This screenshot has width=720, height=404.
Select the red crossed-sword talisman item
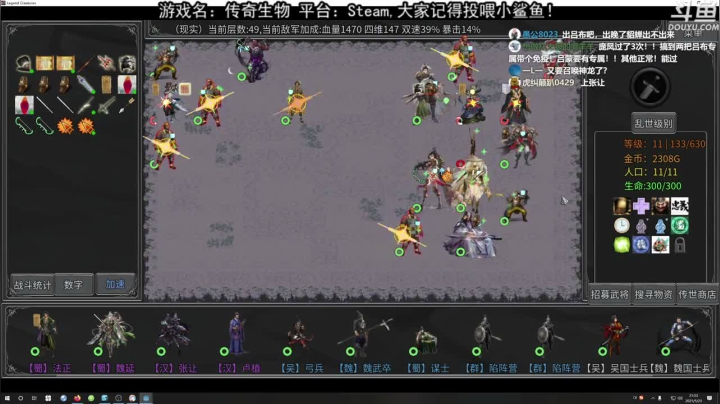click(106, 63)
